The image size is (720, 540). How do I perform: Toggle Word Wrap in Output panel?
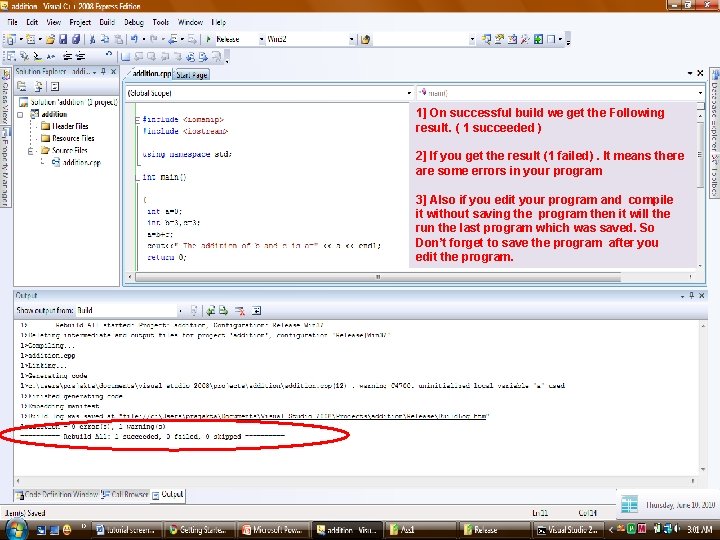point(256,311)
